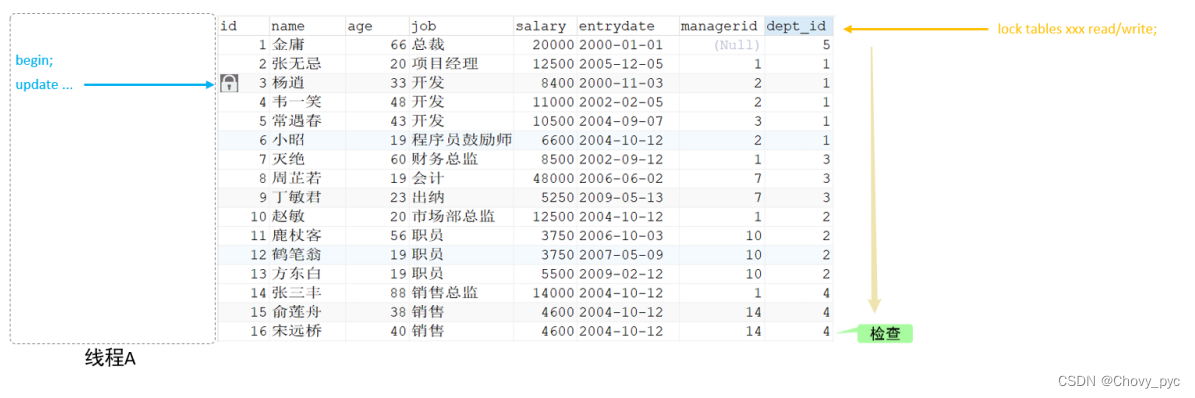Click the entrydate cell 2006-06-02
The image size is (1195, 398).
pos(628,178)
